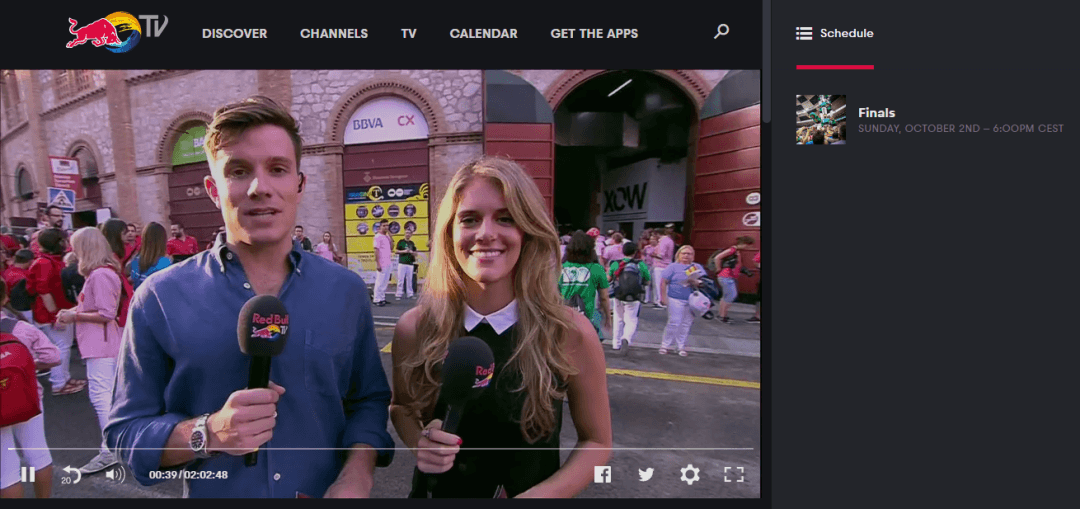
Task: Seek along the video progress bar
Action: click(x=380, y=449)
